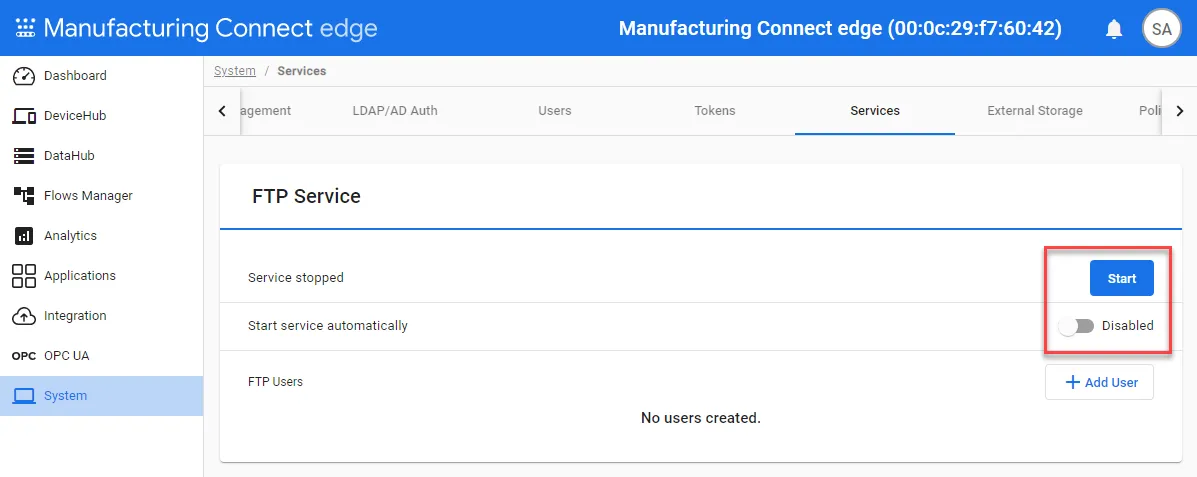
Task: Click the plus icon on Add User
Action: coord(1073,382)
